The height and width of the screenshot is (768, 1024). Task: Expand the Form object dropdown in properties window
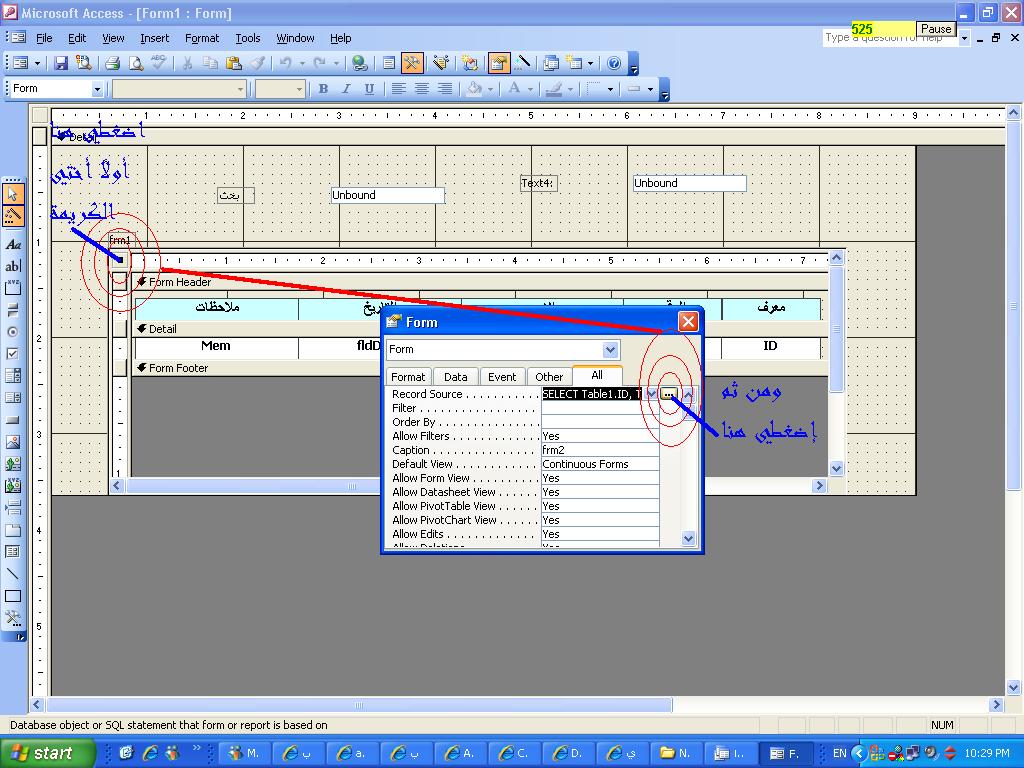click(611, 349)
